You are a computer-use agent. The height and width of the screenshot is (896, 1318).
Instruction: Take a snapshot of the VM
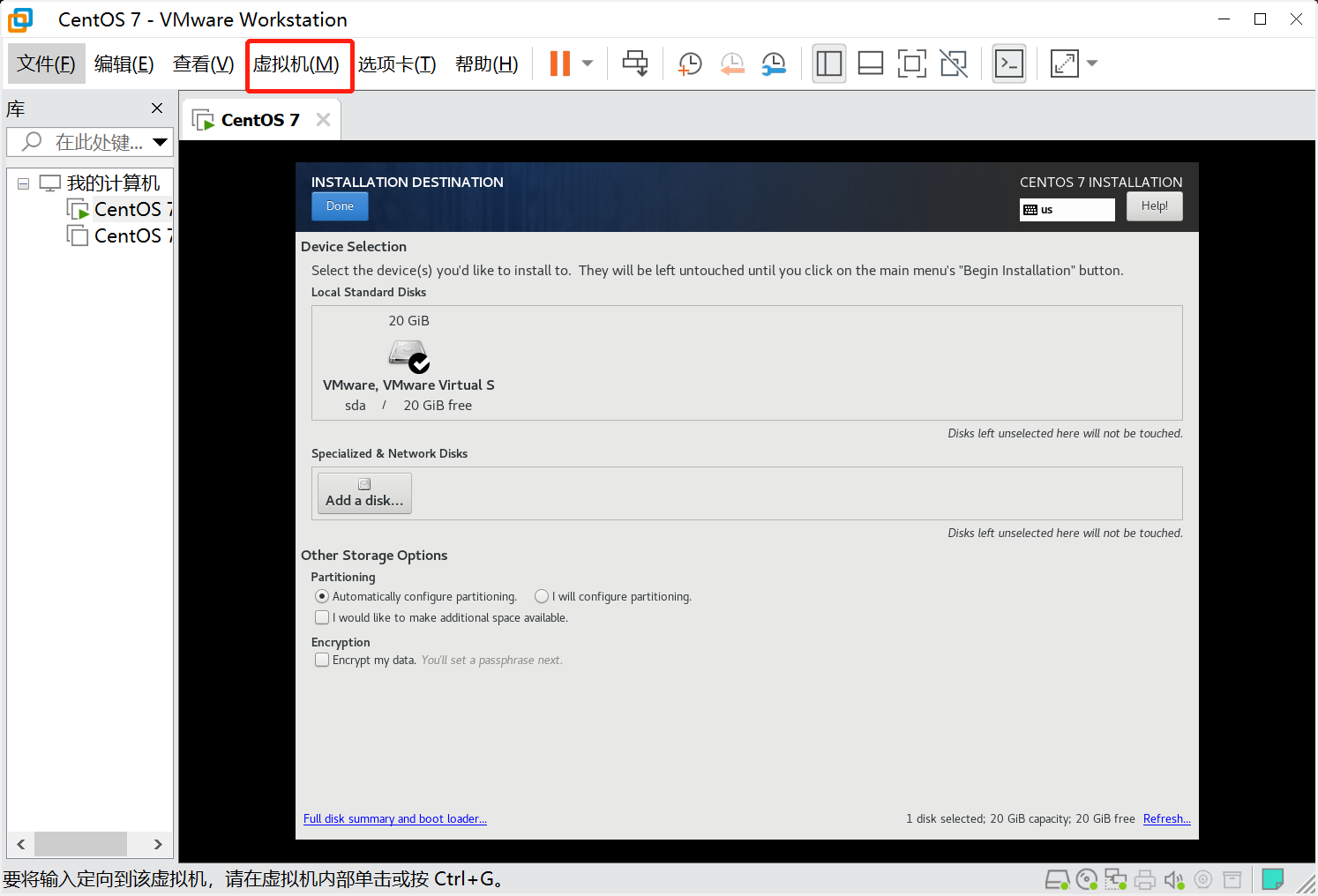pos(690,63)
